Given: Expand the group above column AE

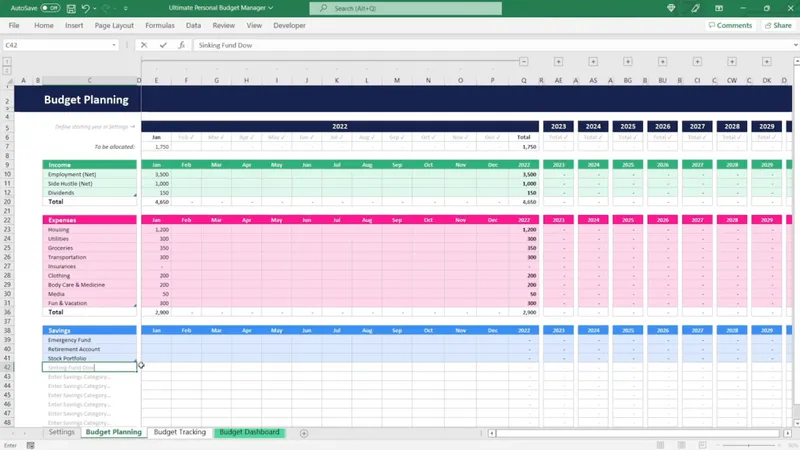Looking at the screenshot, I should tap(558, 62).
